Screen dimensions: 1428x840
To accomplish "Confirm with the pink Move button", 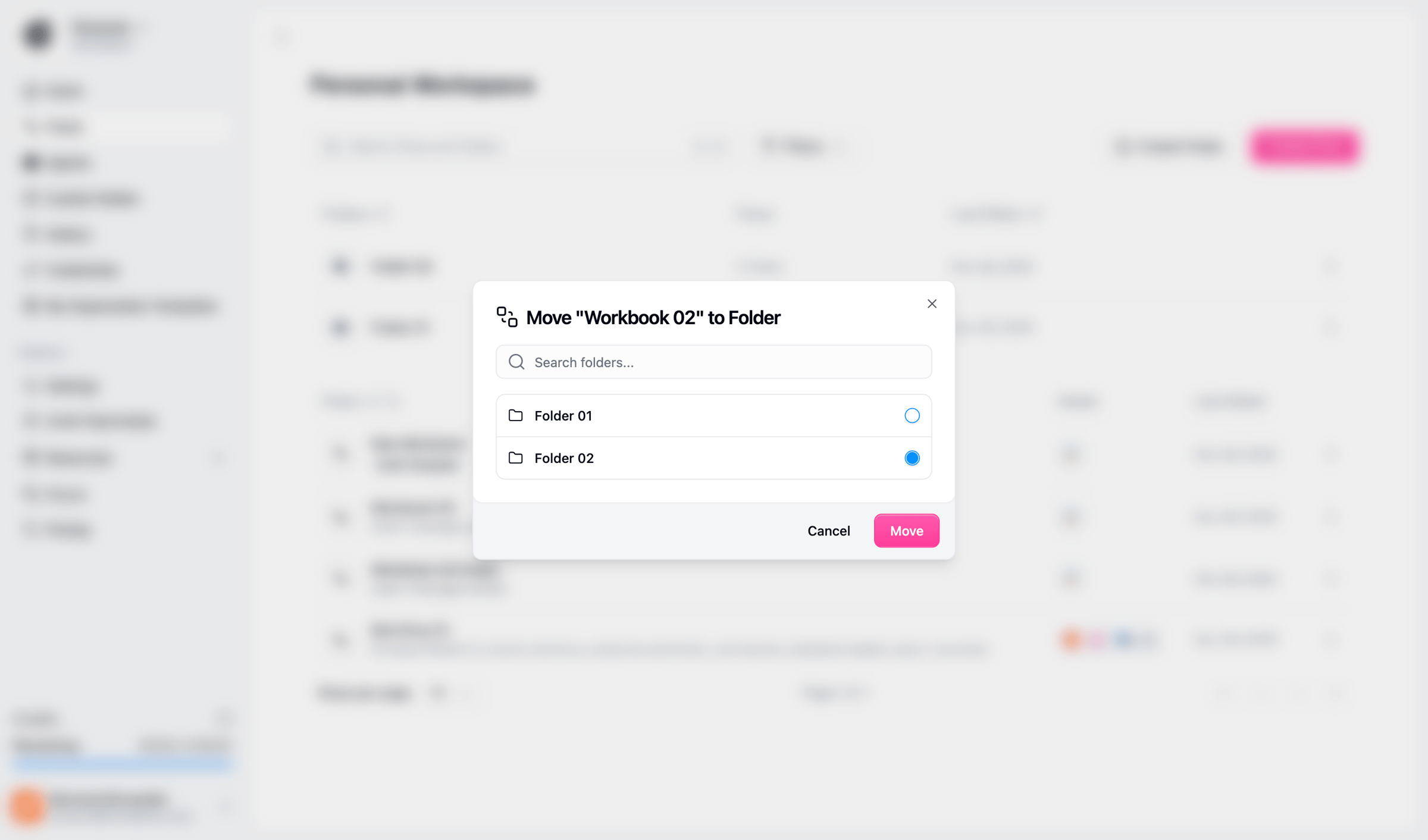I will tap(906, 531).
